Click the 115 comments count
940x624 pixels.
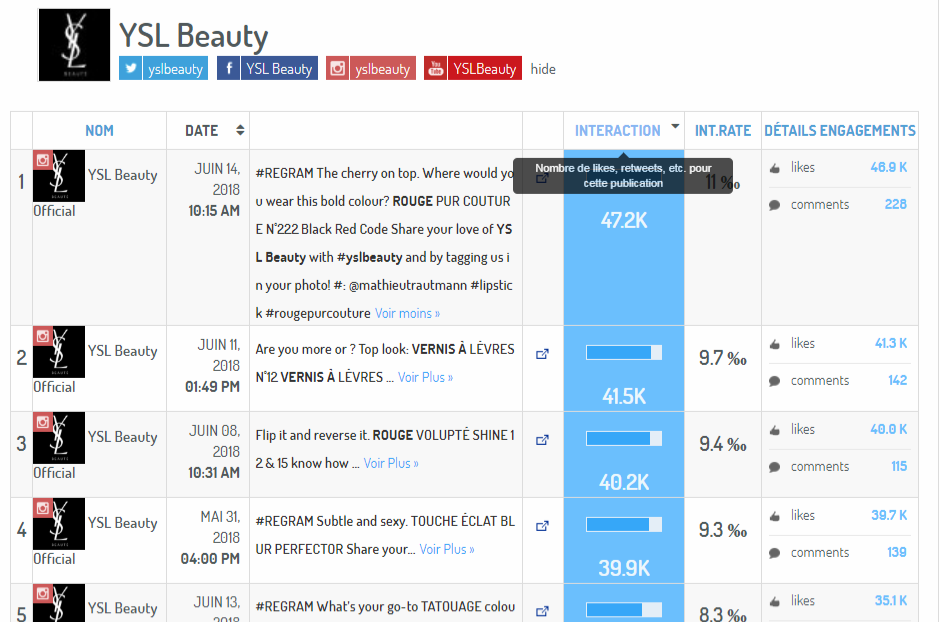[899, 466]
